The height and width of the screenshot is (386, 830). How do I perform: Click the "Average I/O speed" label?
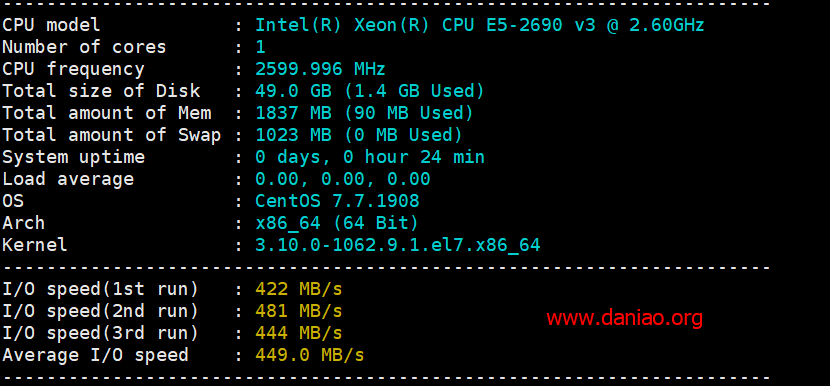[95, 355]
